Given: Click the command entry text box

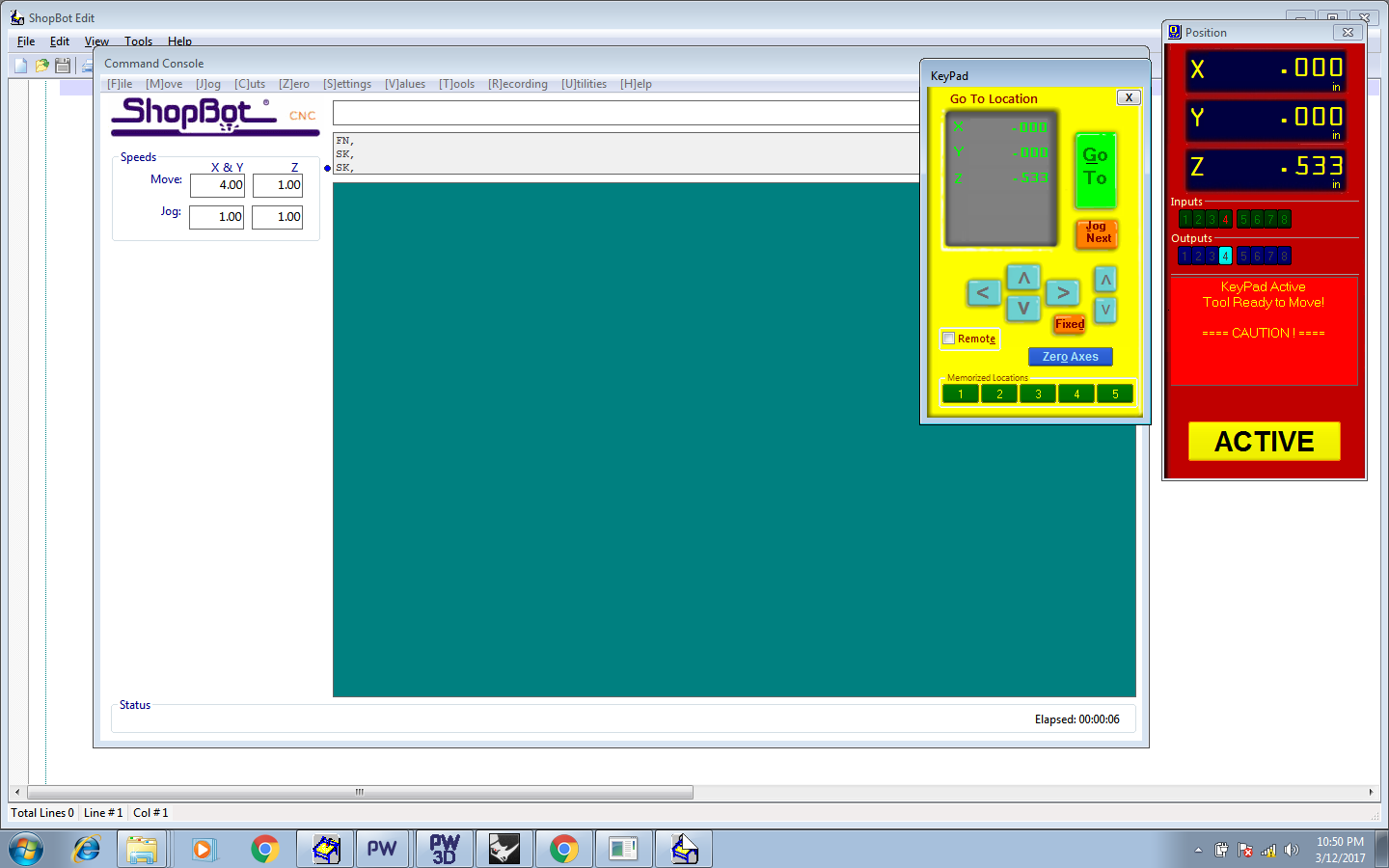Looking at the screenshot, I should (627, 113).
